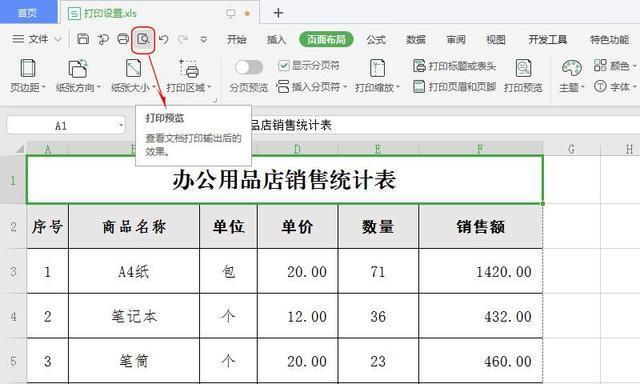Open the 主题 themes dropdown

[x=572, y=75]
